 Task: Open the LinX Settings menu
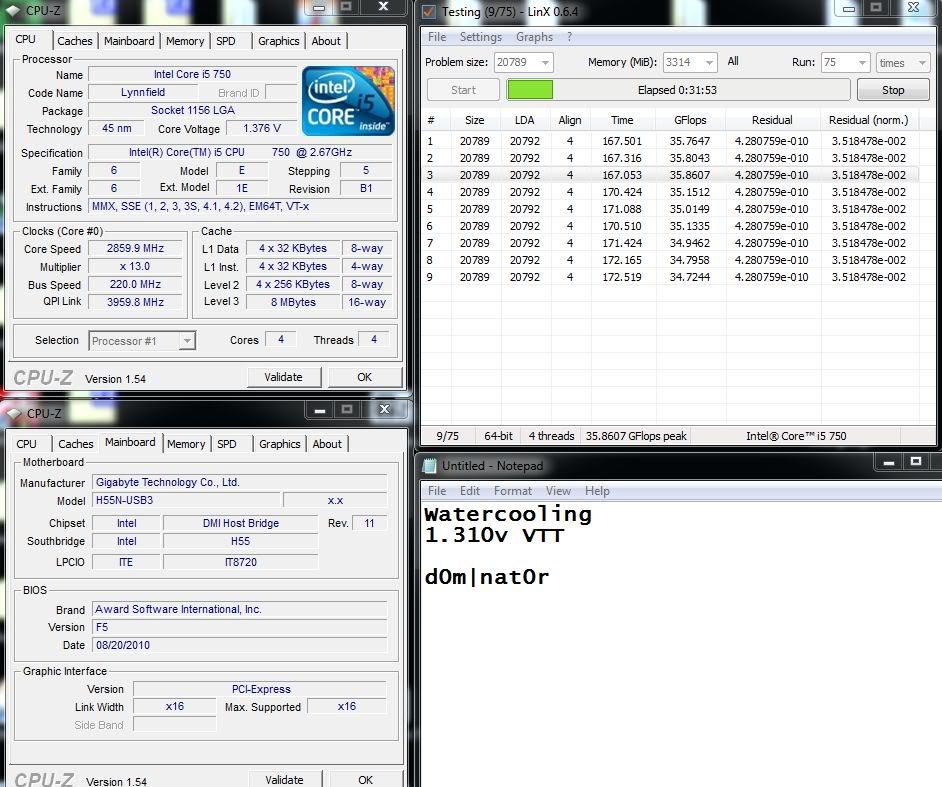click(481, 37)
